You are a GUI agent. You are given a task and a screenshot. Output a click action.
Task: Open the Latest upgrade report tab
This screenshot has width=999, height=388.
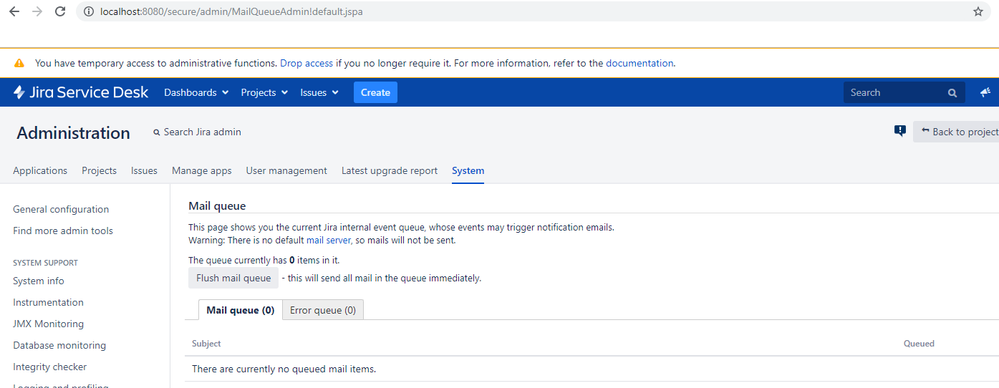pos(389,171)
